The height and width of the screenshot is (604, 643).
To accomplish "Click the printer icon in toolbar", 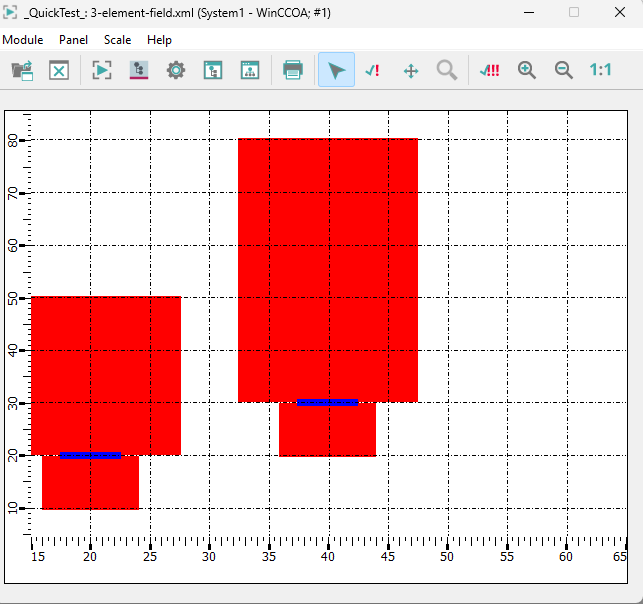I will [293, 70].
